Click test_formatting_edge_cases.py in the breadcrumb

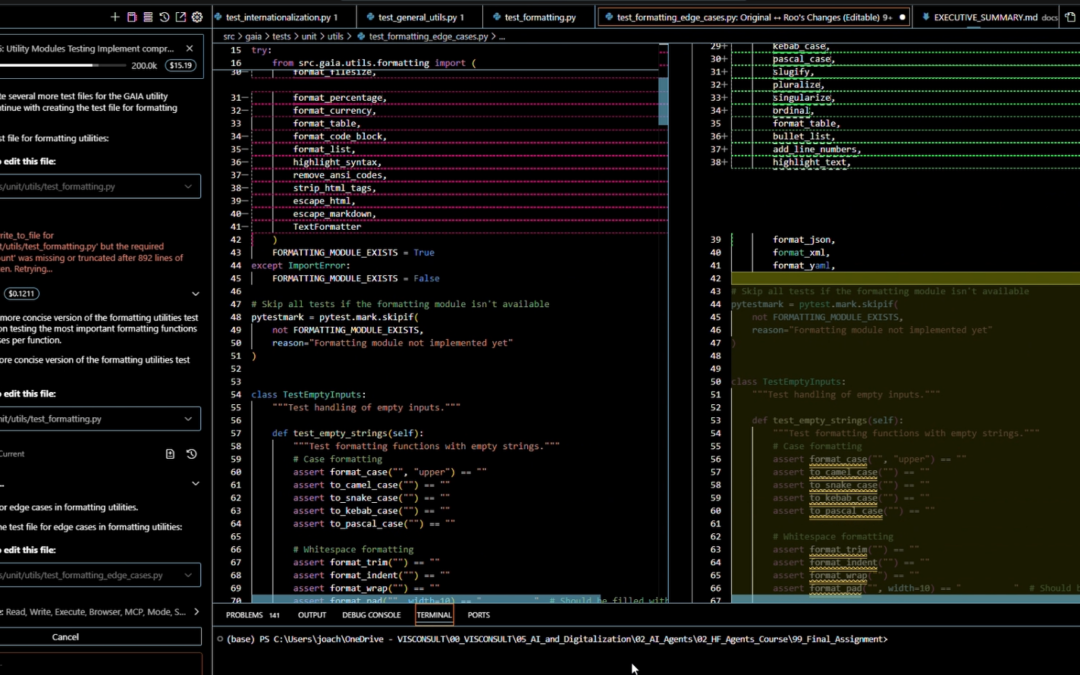[x=428, y=37]
